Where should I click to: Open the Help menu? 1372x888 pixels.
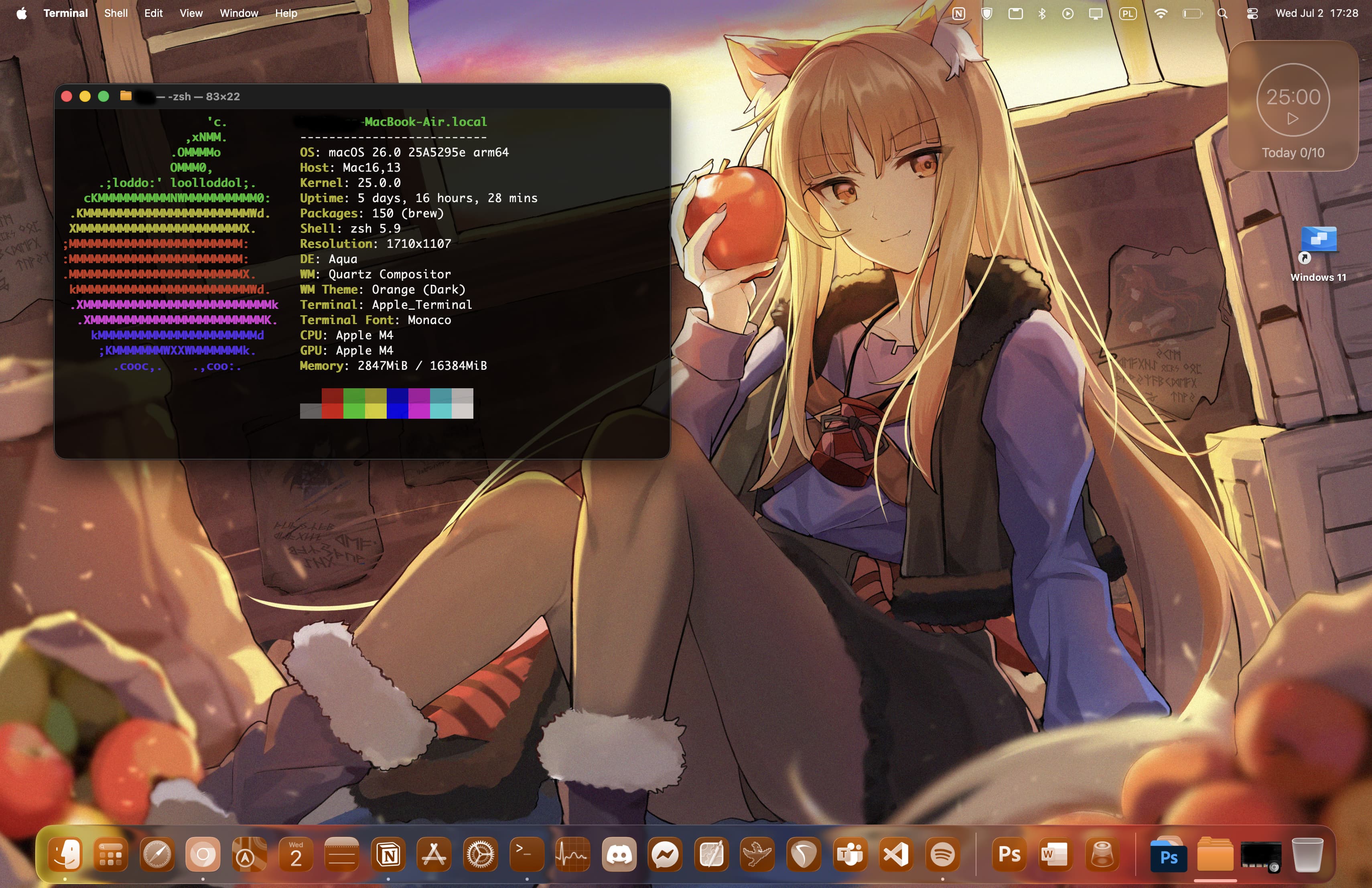(x=286, y=13)
